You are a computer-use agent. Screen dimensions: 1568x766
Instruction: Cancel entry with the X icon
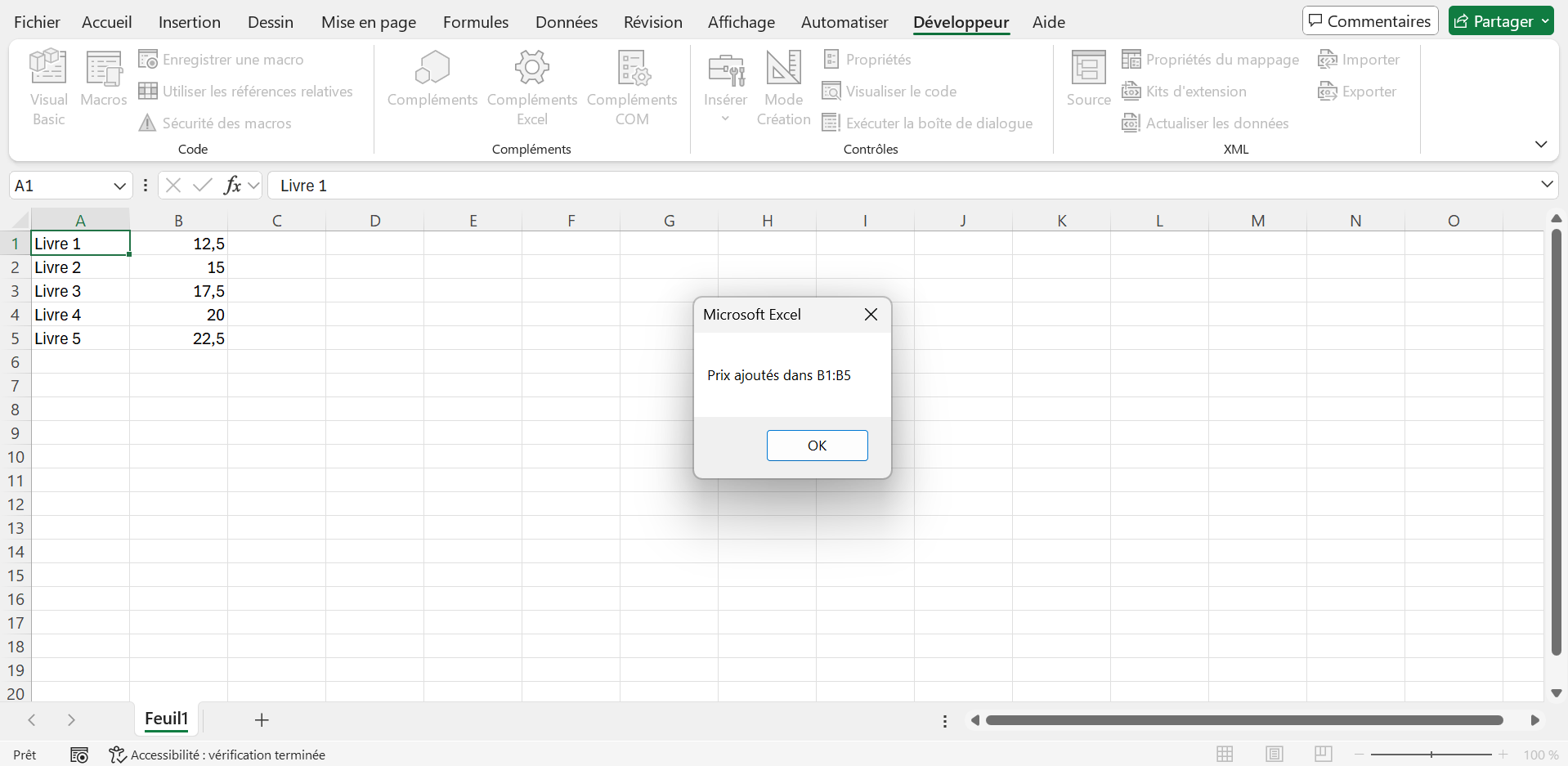coord(173,186)
